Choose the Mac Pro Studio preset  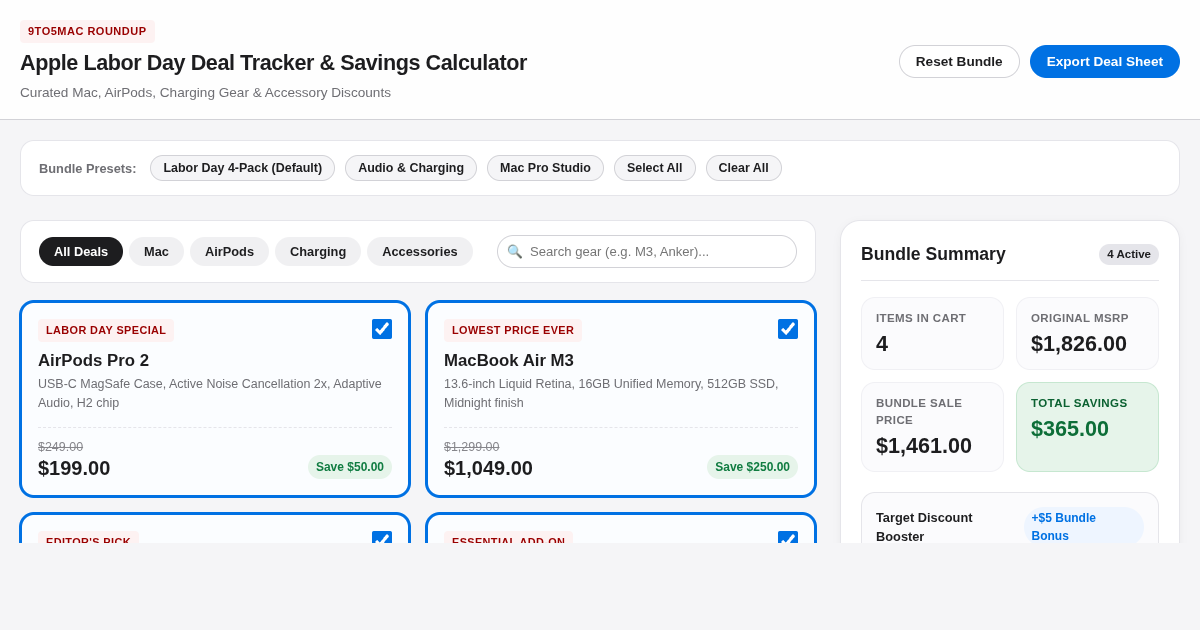pos(545,168)
